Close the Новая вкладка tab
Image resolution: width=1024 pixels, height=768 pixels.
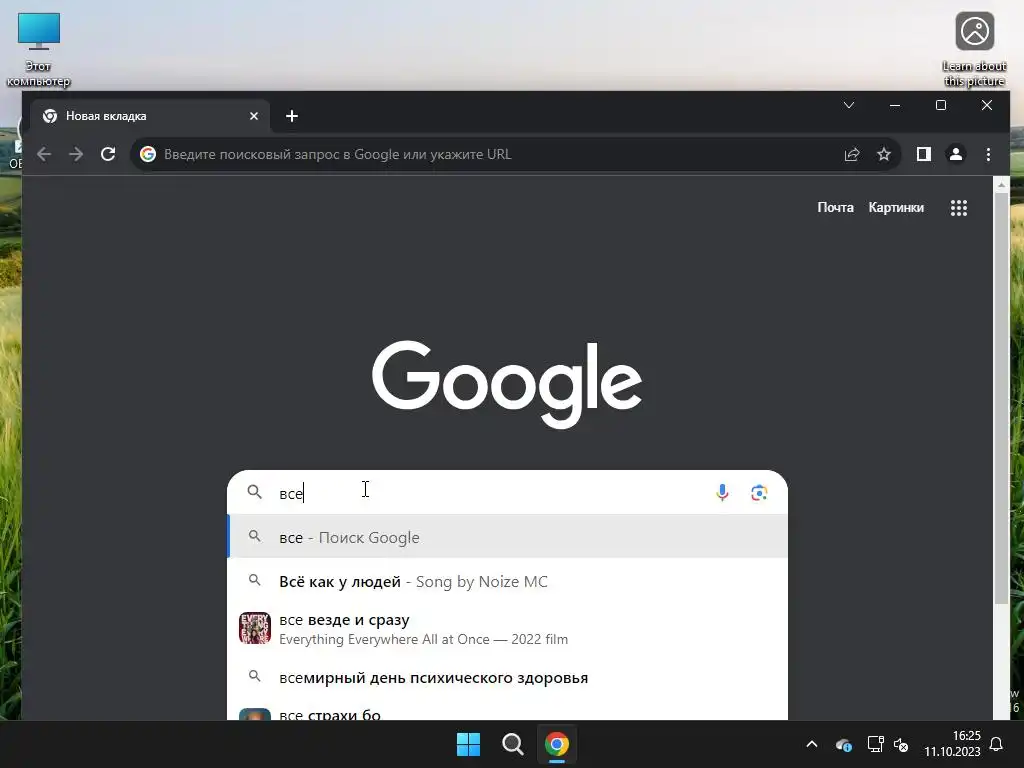tap(254, 116)
